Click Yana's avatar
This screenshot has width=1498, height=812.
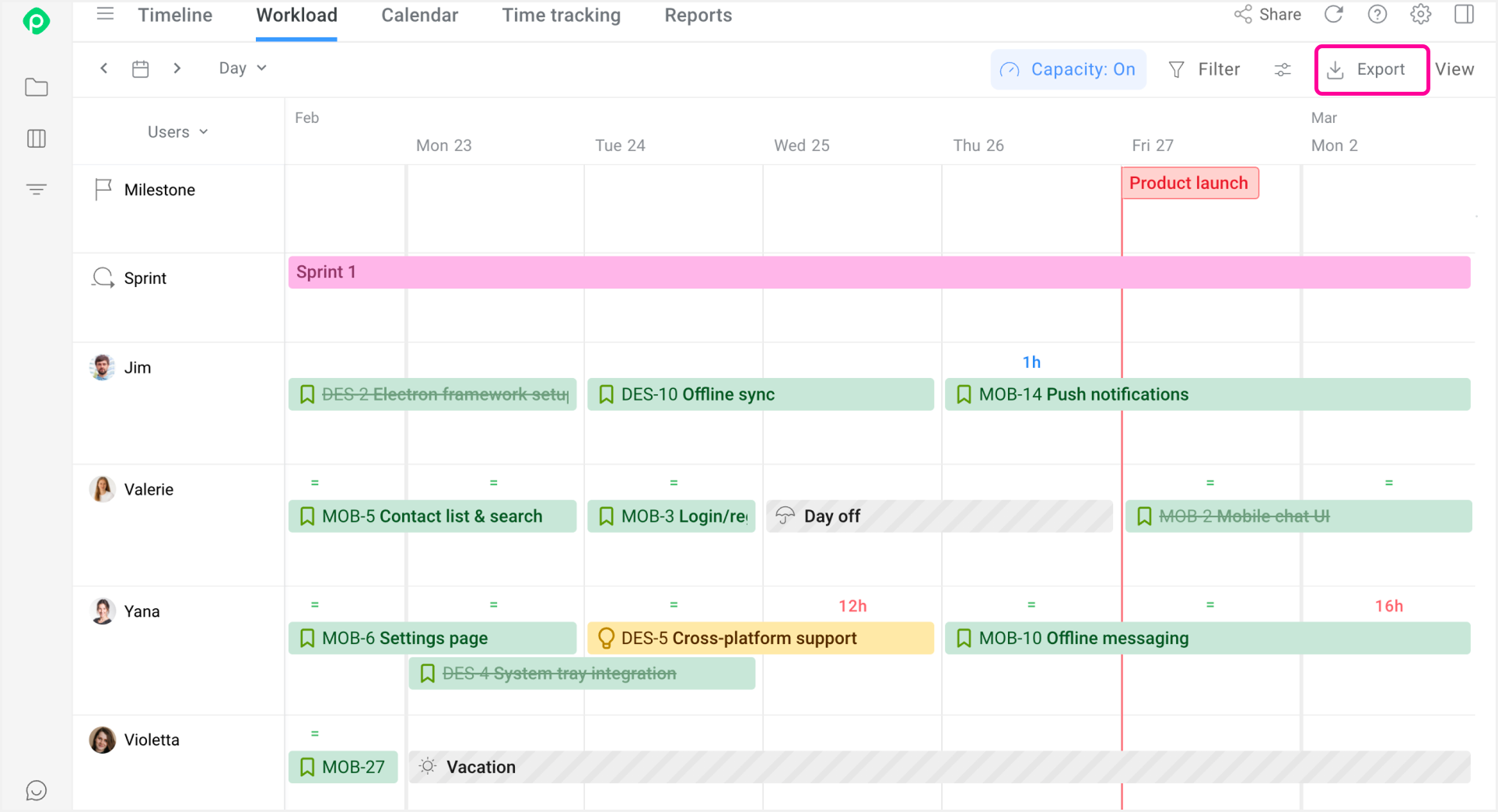pyautogui.click(x=102, y=611)
